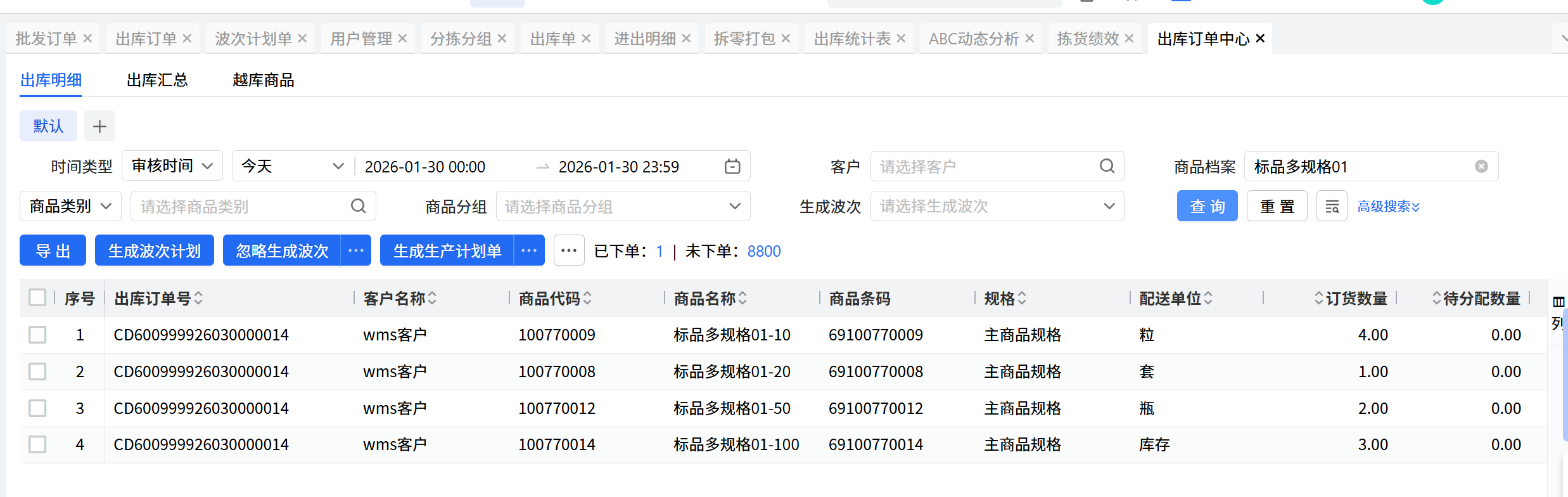
Task: Open the filter settings list icon
Action: [x=1332, y=206]
